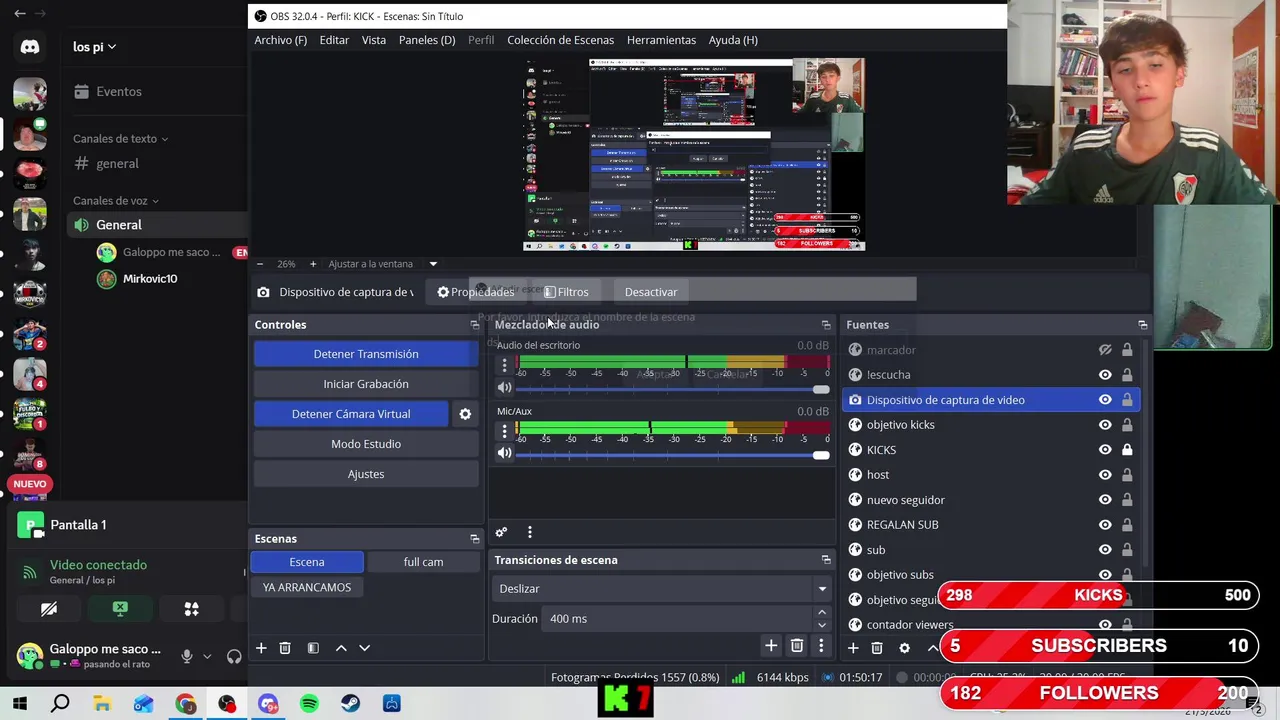Open Editar menu
Image resolution: width=1280 pixels, height=720 pixels.
click(x=334, y=40)
